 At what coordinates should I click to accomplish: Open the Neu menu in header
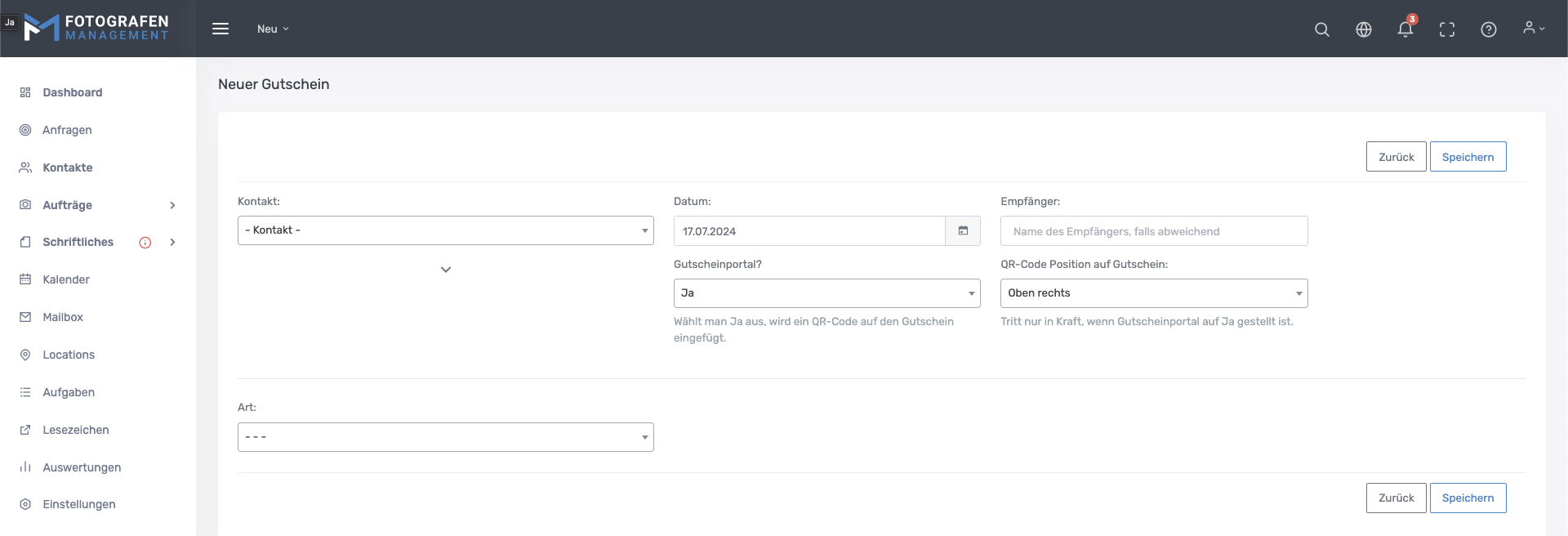tap(273, 29)
